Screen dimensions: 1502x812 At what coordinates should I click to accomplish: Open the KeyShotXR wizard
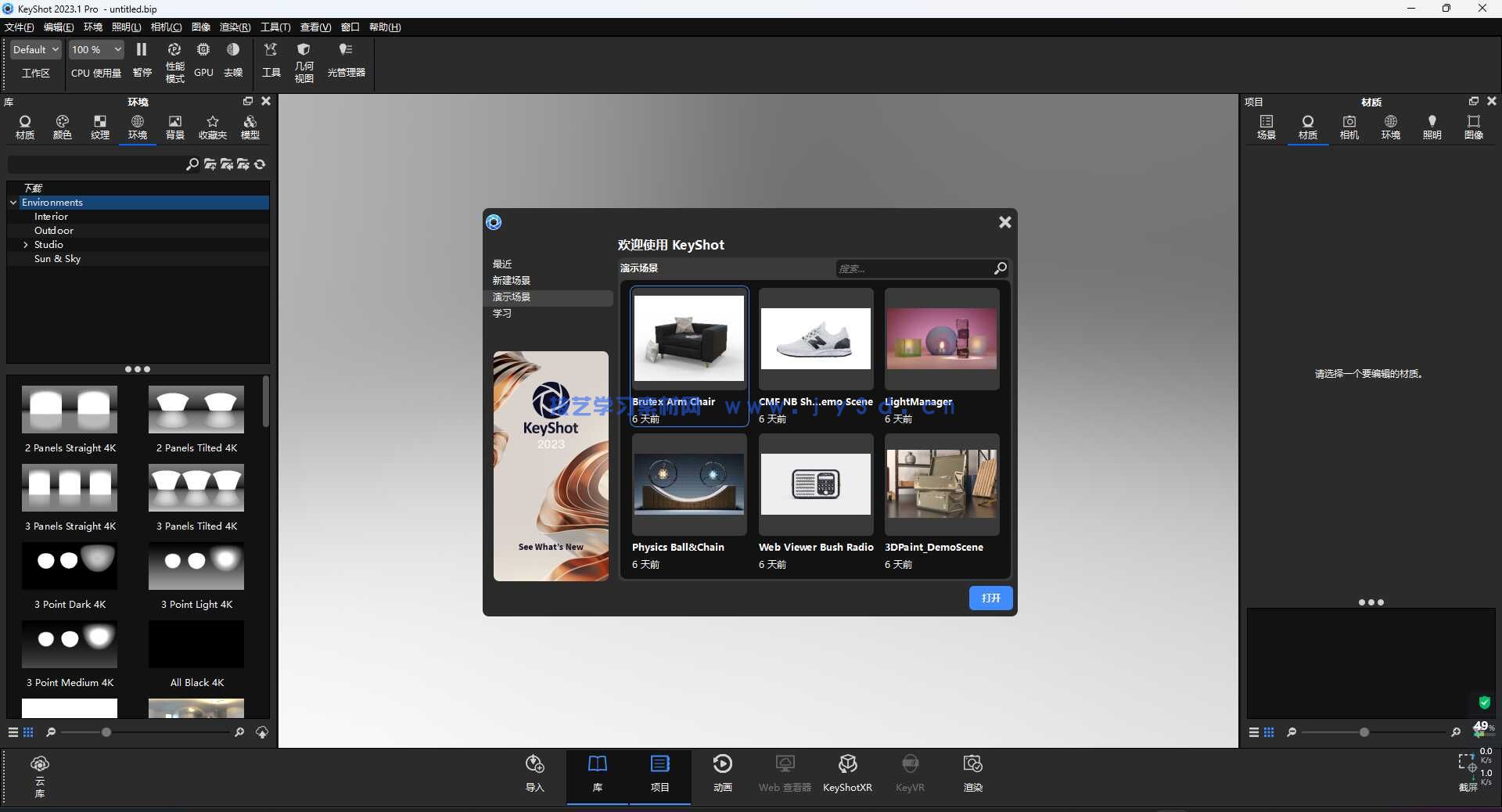click(x=847, y=774)
